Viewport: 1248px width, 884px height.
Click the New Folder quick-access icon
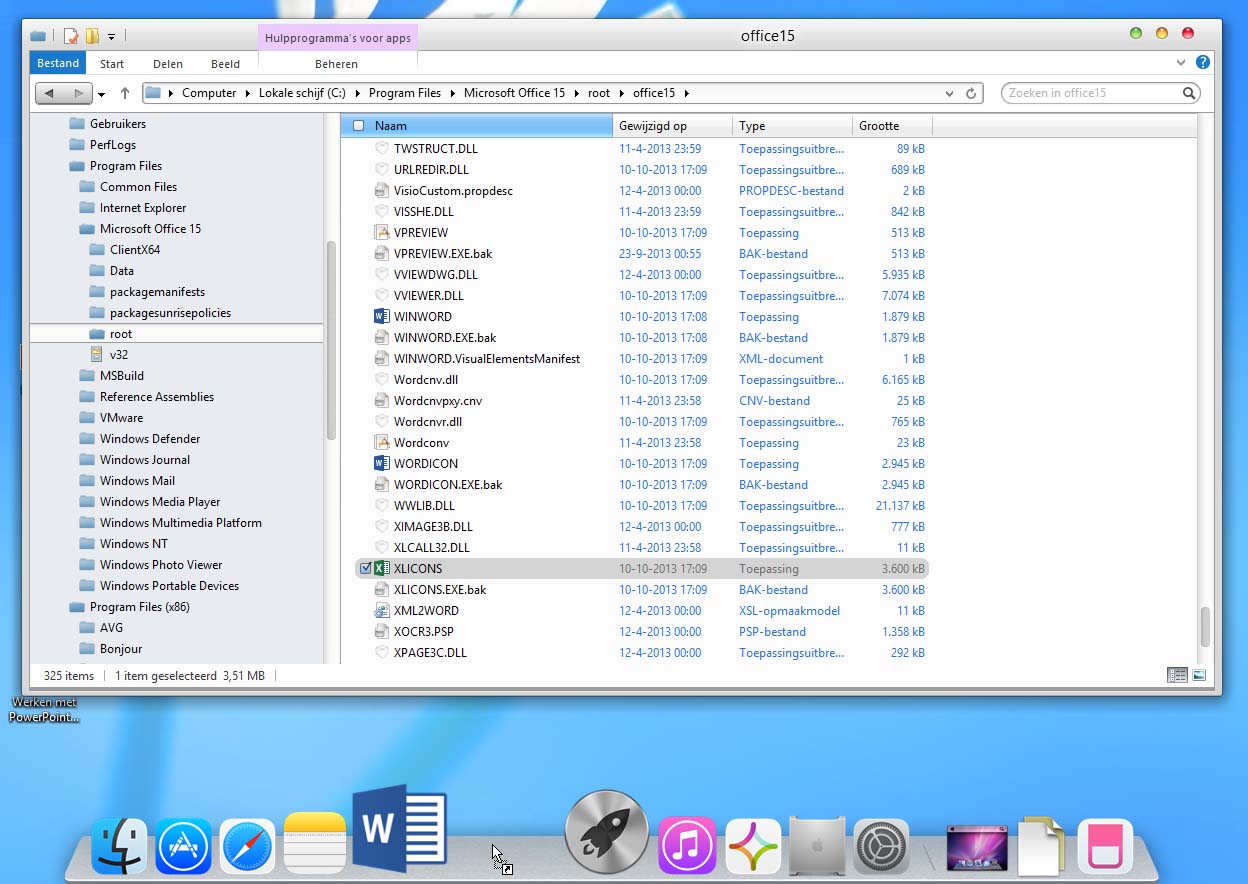pos(92,36)
